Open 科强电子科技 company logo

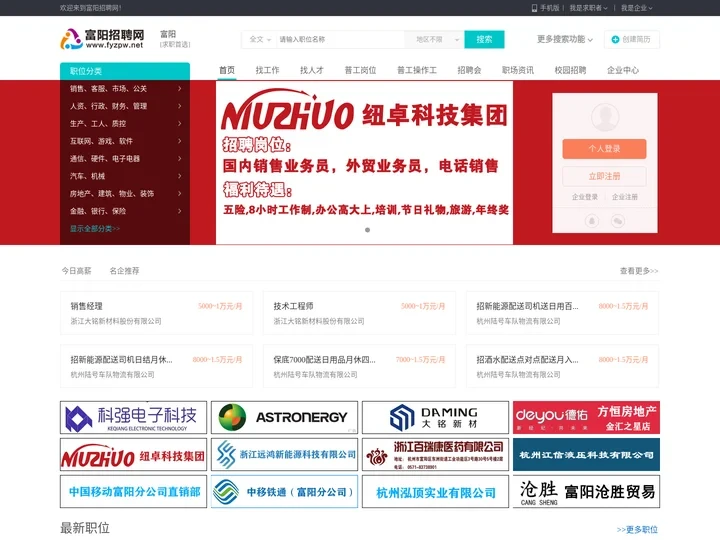(133, 417)
